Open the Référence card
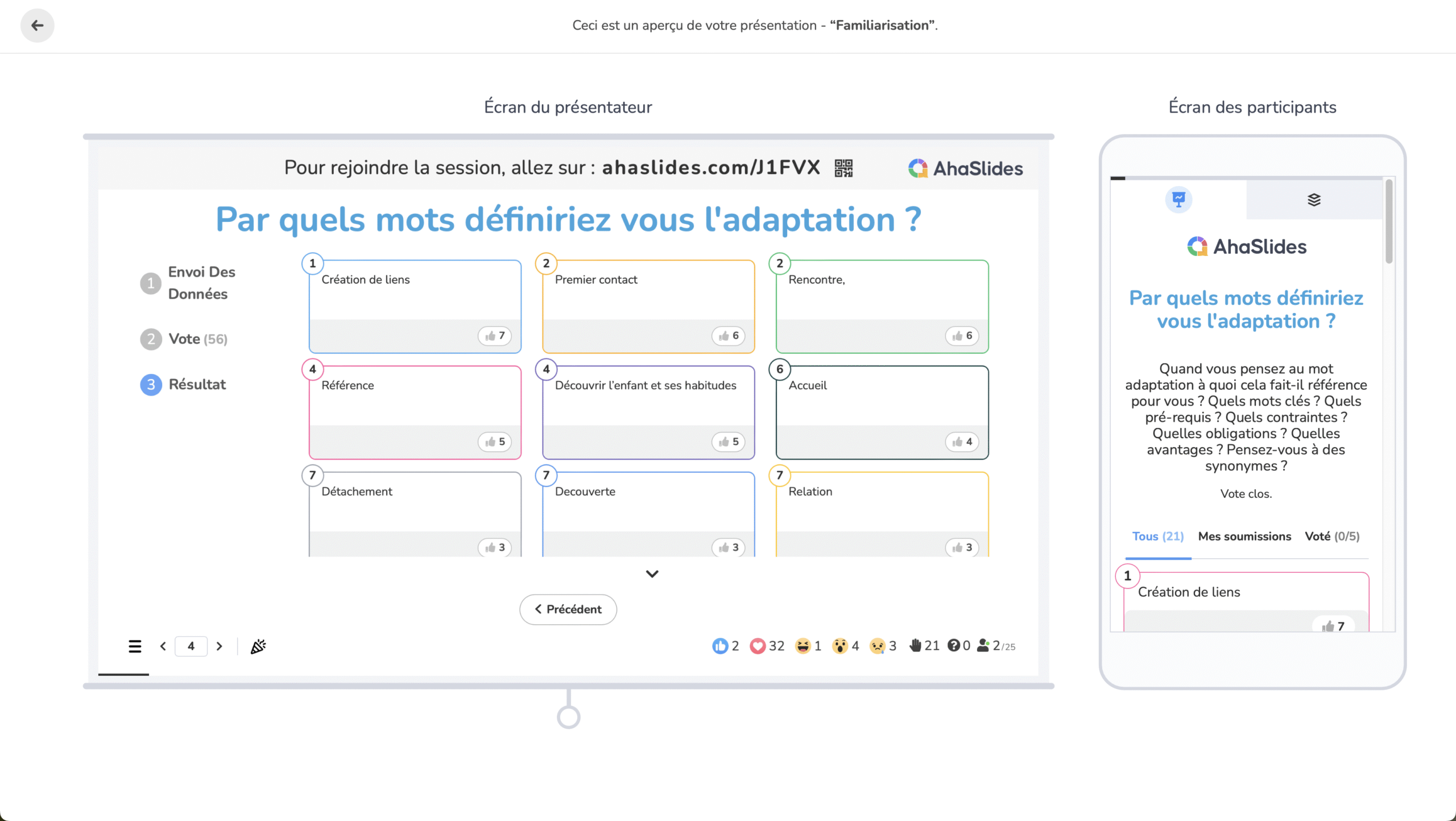The width and height of the screenshot is (1456, 821). (x=415, y=412)
